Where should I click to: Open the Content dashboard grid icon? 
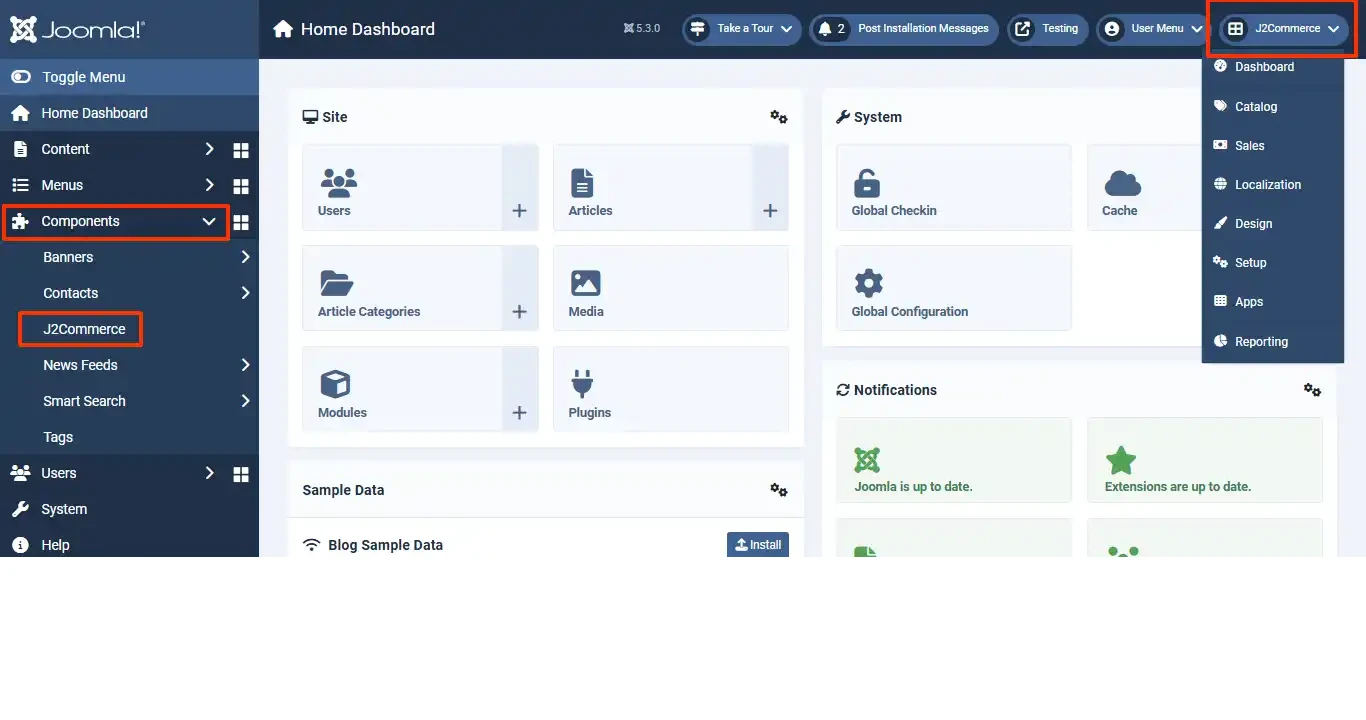[241, 150]
